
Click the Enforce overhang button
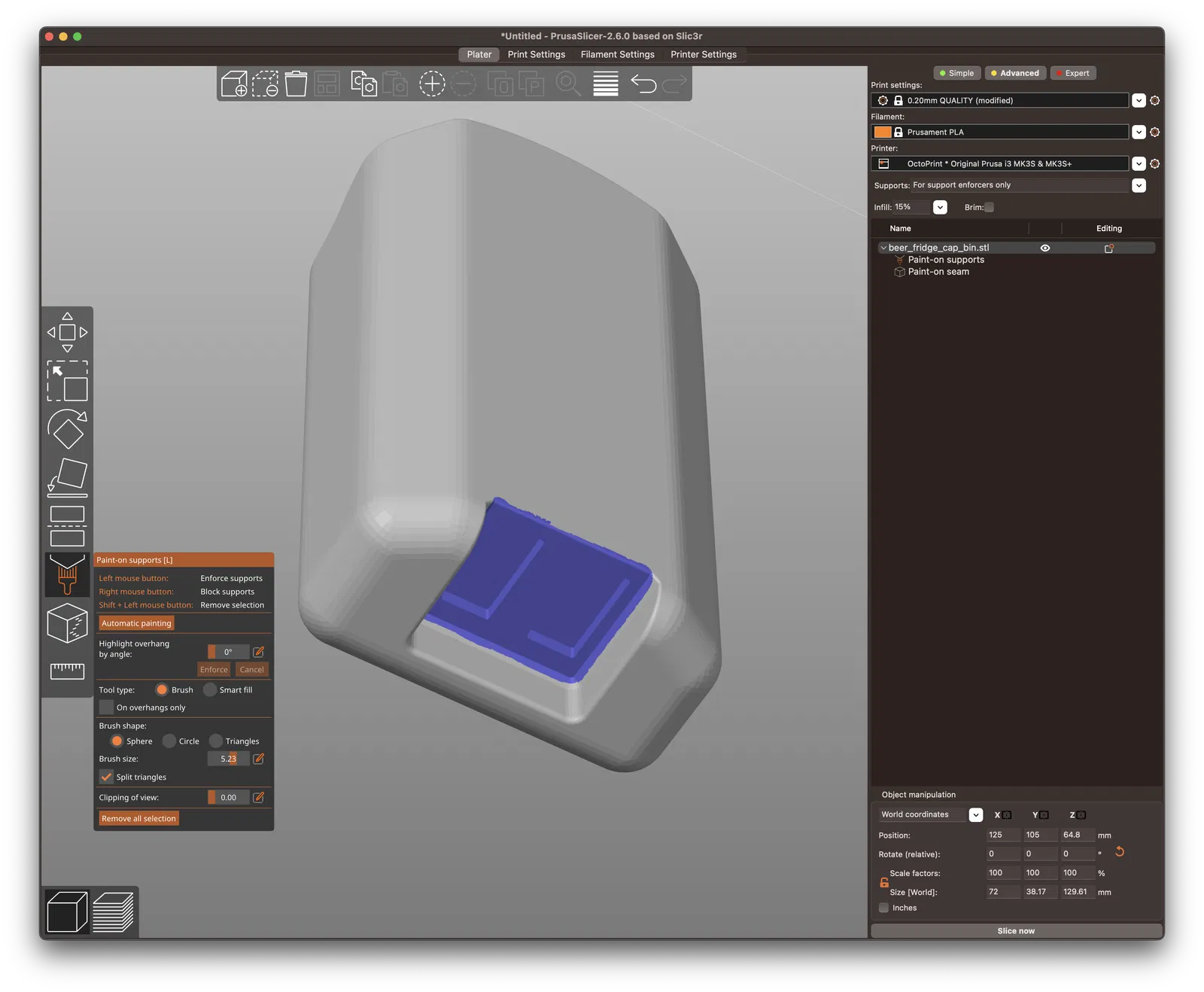coord(214,670)
